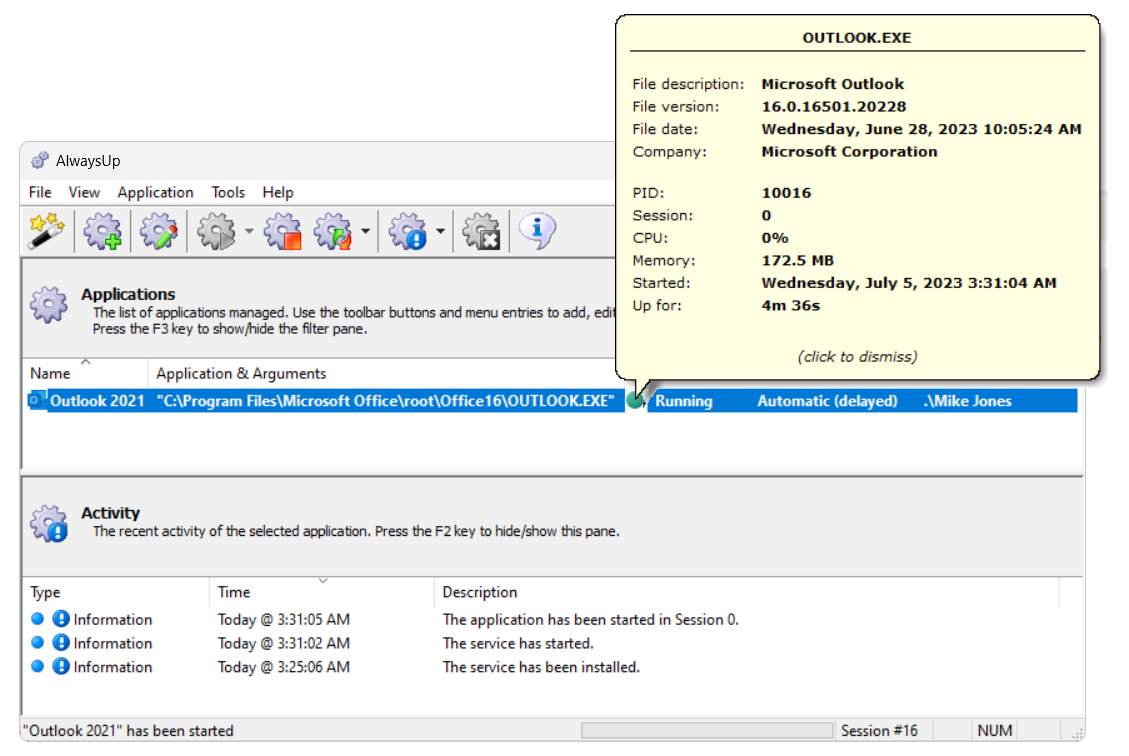The width and height of the screenshot is (1129, 756).
Task: Click the info icon on the 3:31:02 AM row
Action: [61, 643]
